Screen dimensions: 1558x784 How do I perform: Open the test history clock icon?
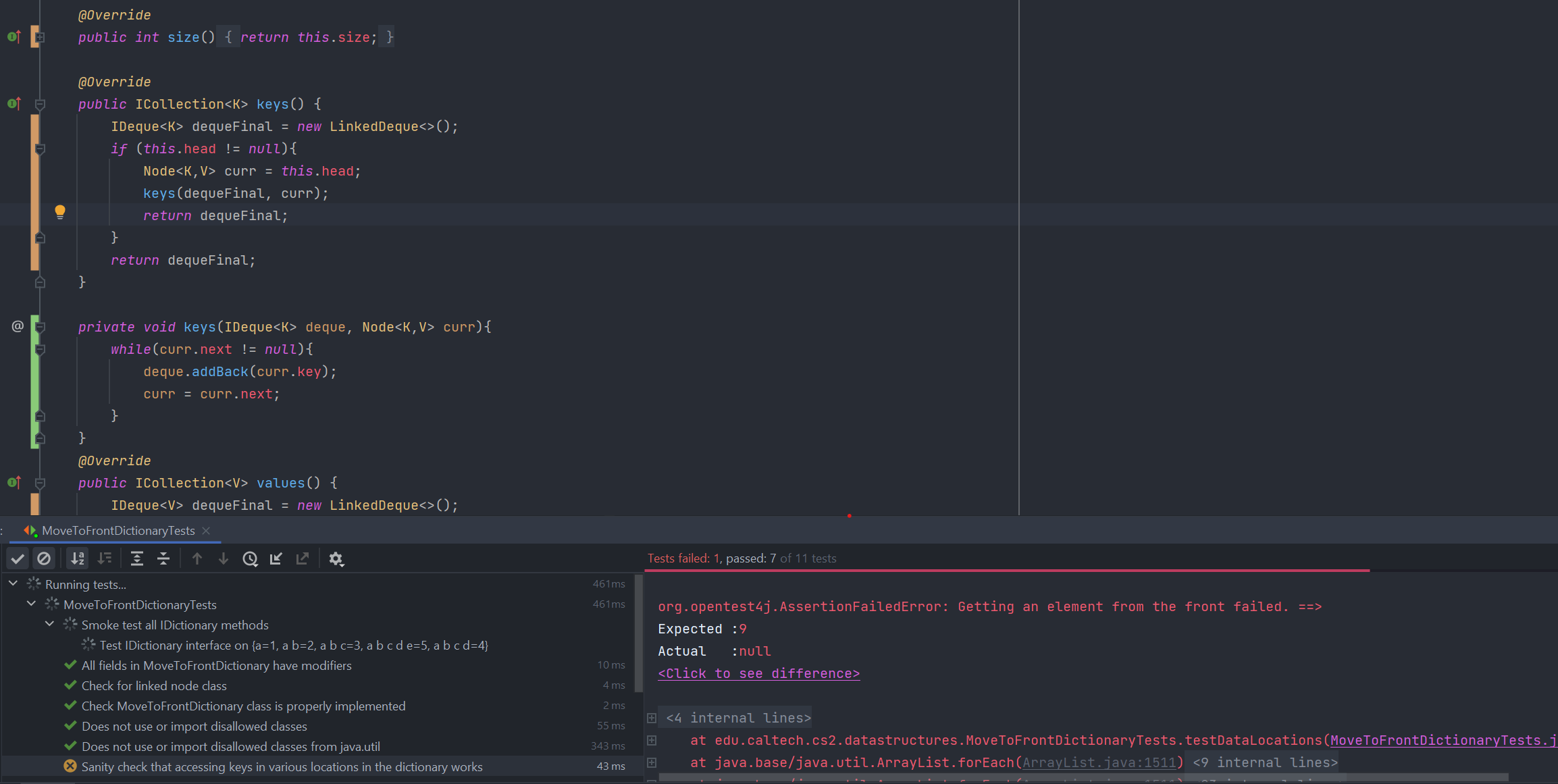[250, 558]
